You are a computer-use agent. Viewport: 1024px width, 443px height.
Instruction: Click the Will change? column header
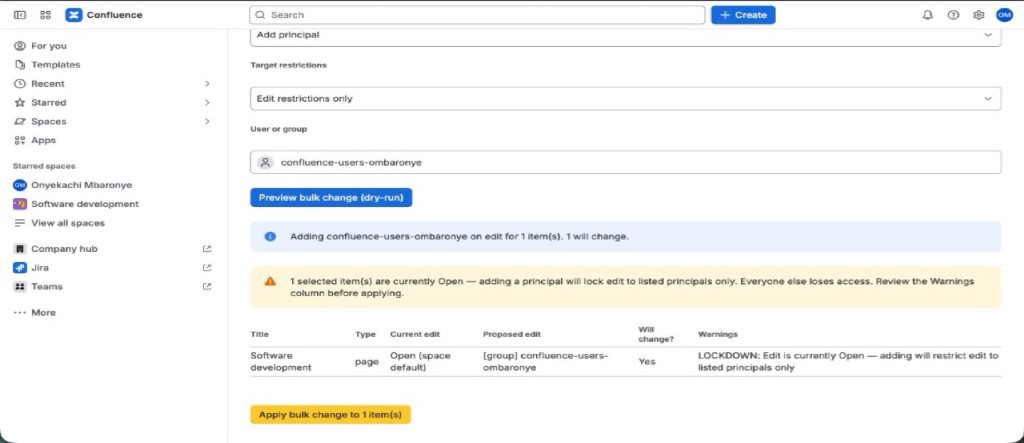tap(656, 334)
